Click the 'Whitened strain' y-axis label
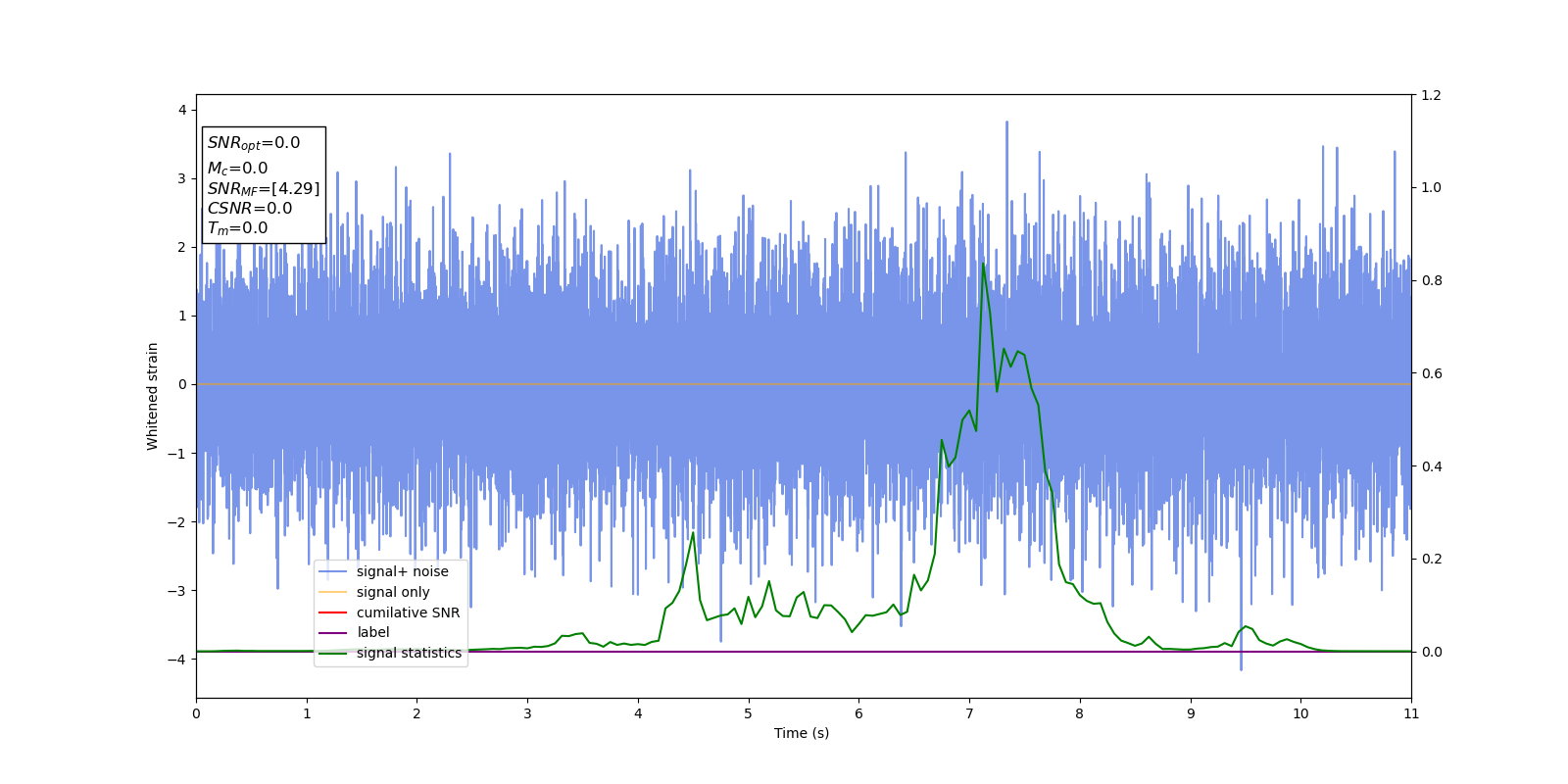This screenshot has width=1568, height=784. [153, 396]
